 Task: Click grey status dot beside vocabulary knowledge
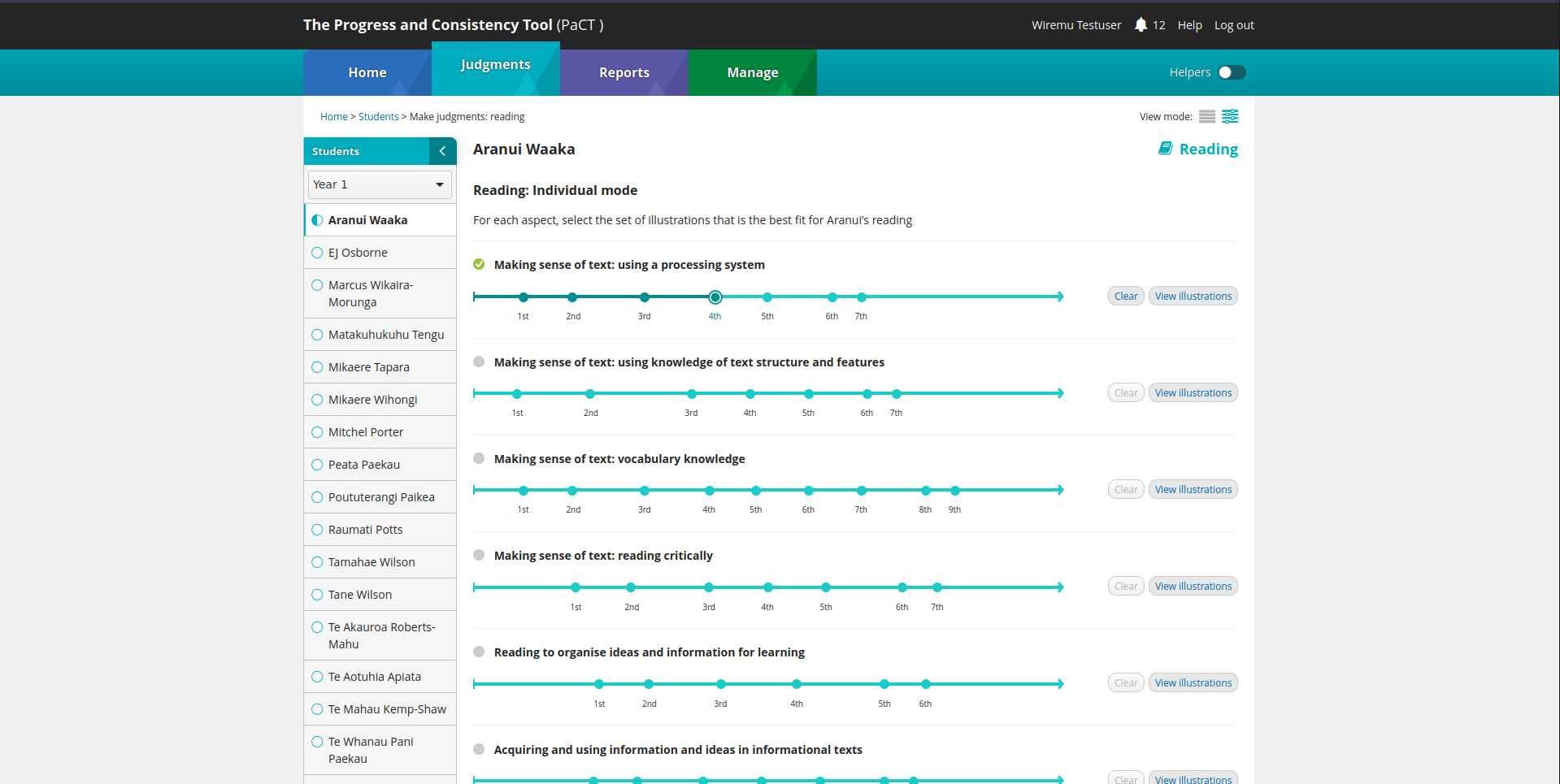tap(479, 458)
